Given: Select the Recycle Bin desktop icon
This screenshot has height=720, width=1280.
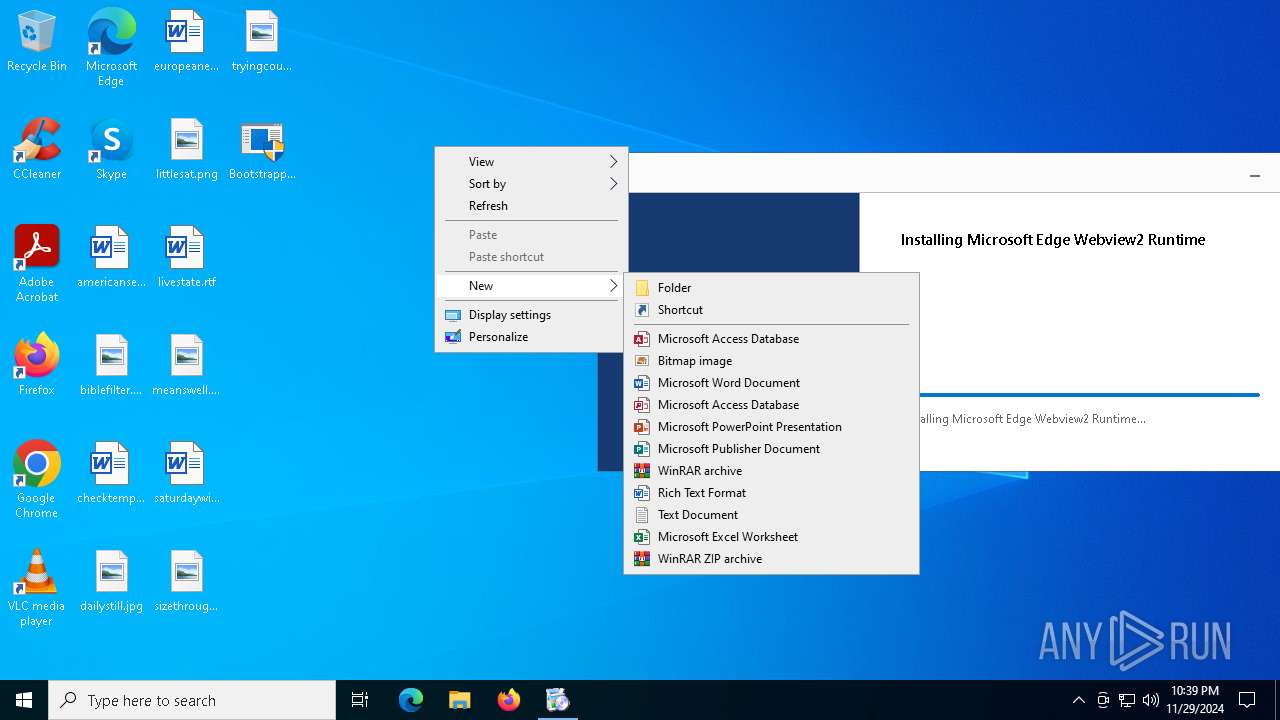Looking at the screenshot, I should click(37, 41).
